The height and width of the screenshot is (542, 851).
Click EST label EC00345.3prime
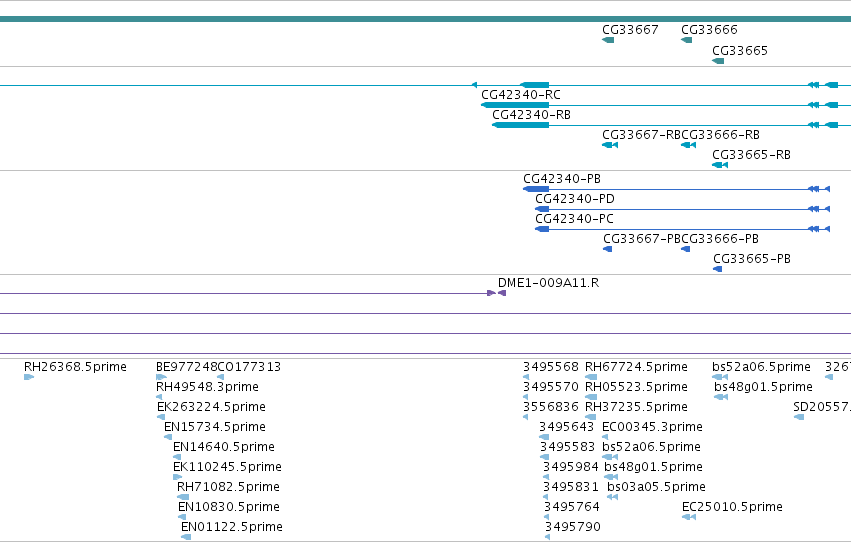point(652,428)
